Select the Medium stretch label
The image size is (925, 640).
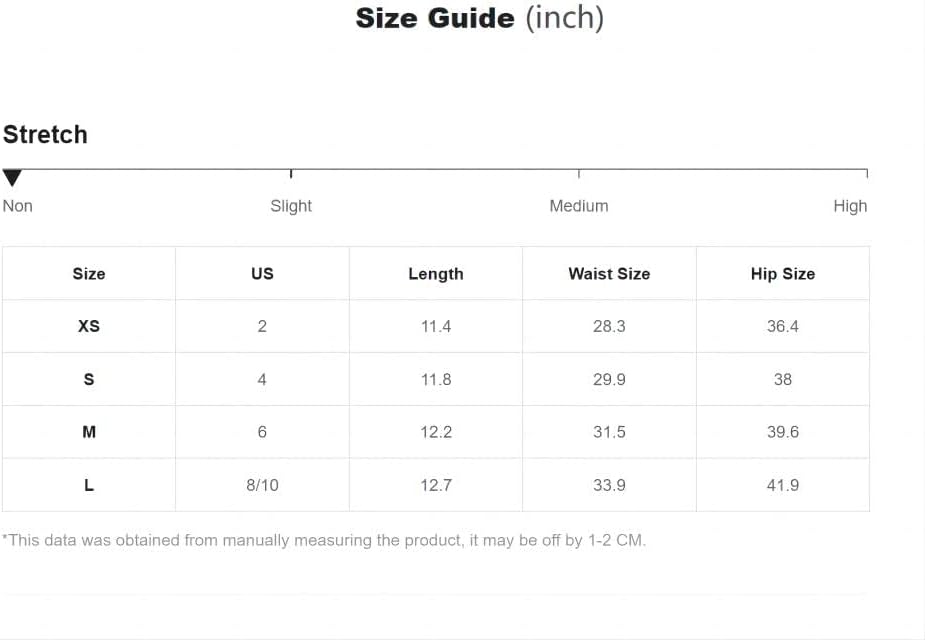tap(579, 206)
